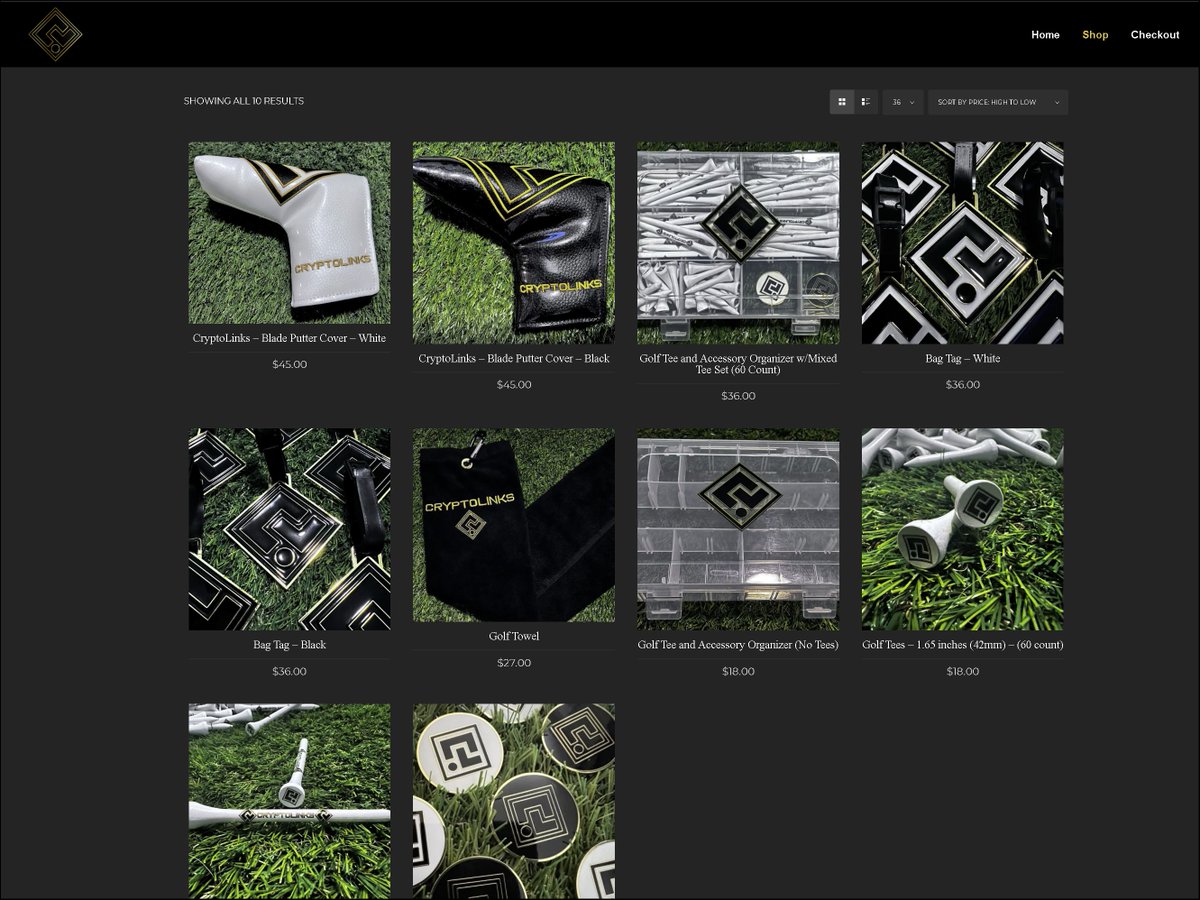The width and height of the screenshot is (1200, 900).
Task: Click the Bag Tag – Black product photo
Action: (x=289, y=529)
